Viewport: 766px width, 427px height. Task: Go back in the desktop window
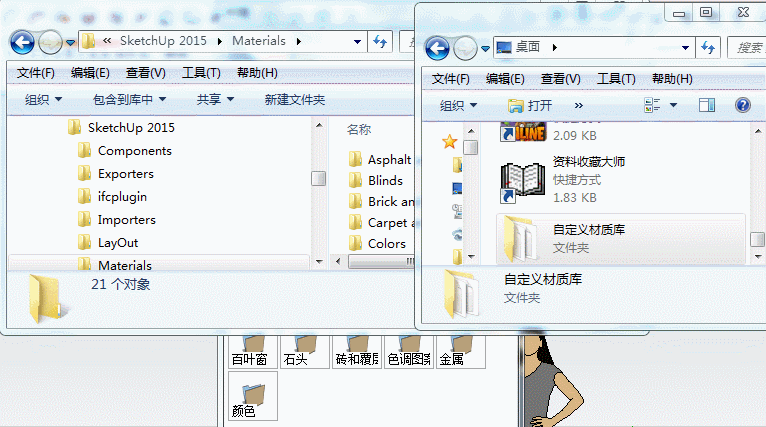[x=437, y=48]
